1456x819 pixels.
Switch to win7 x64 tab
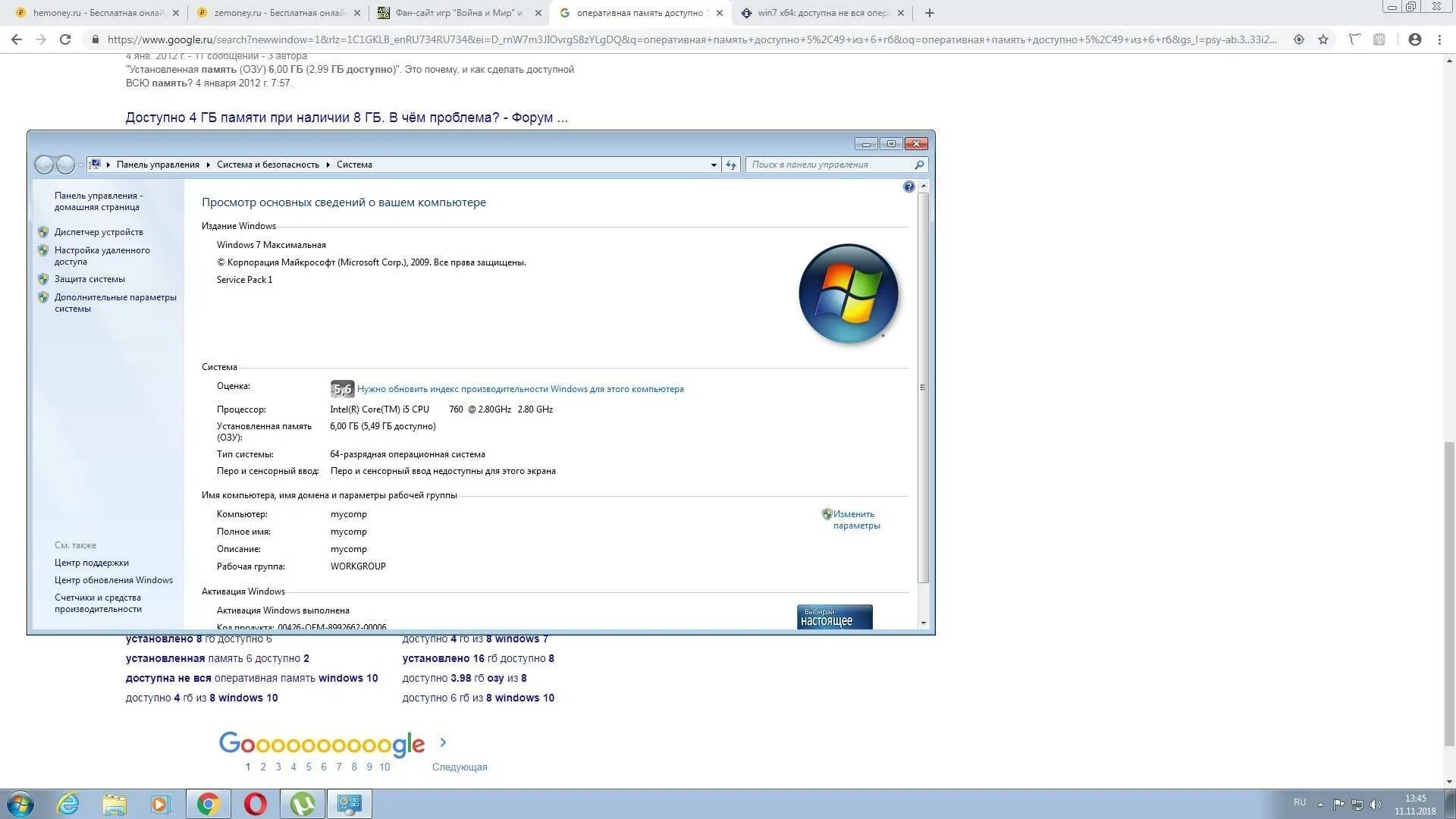[x=823, y=13]
